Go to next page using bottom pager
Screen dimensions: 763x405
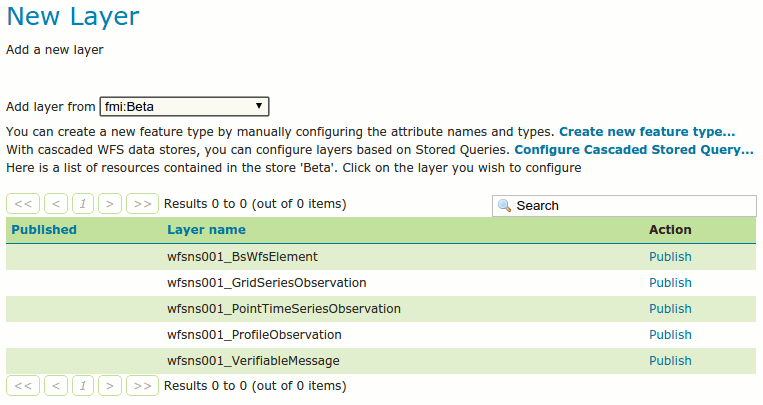coord(110,385)
